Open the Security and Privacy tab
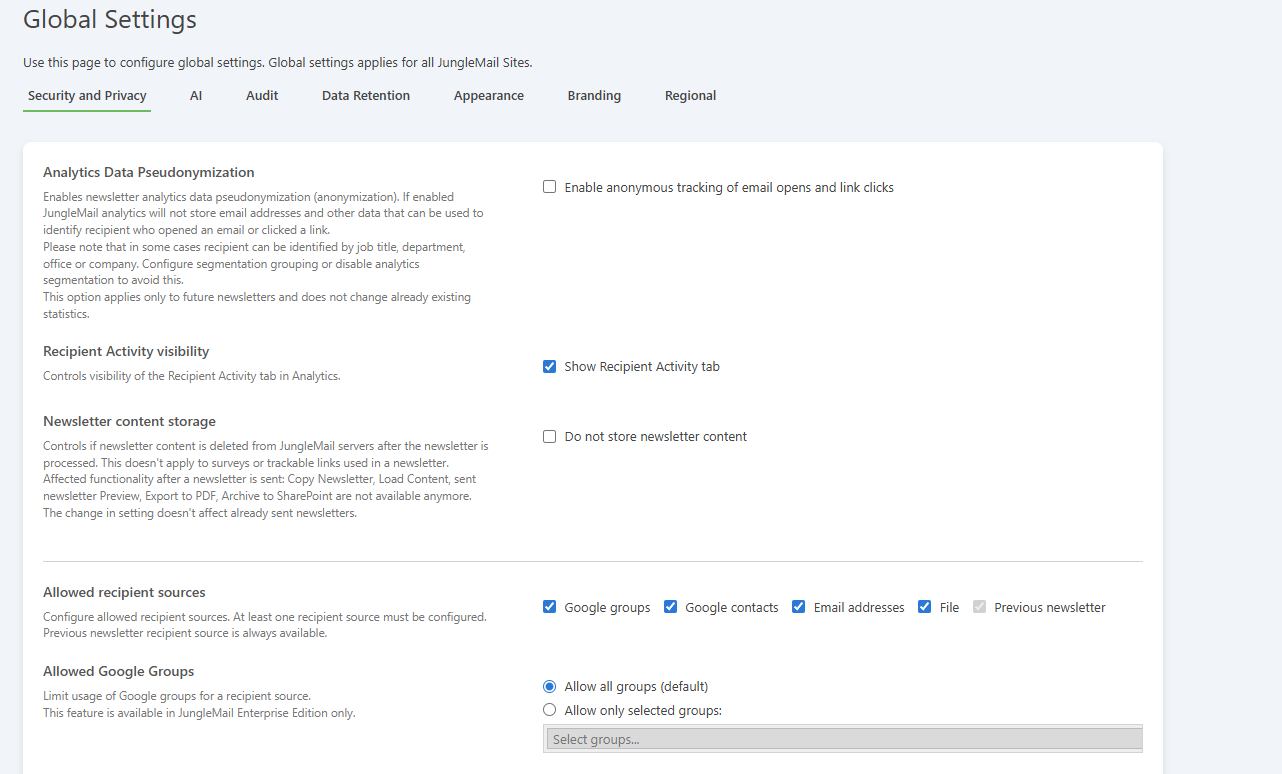Image resolution: width=1282 pixels, height=774 pixels. (x=87, y=96)
